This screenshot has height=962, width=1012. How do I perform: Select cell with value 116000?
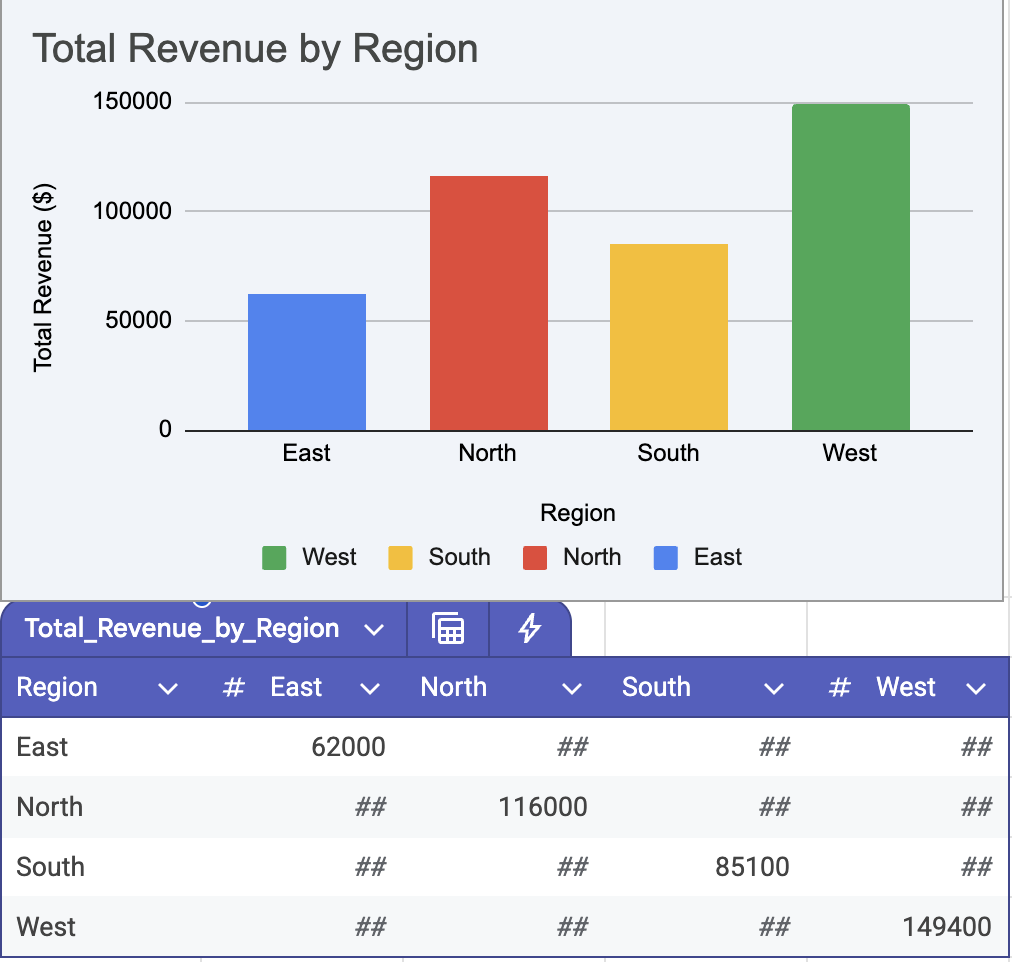point(505,807)
